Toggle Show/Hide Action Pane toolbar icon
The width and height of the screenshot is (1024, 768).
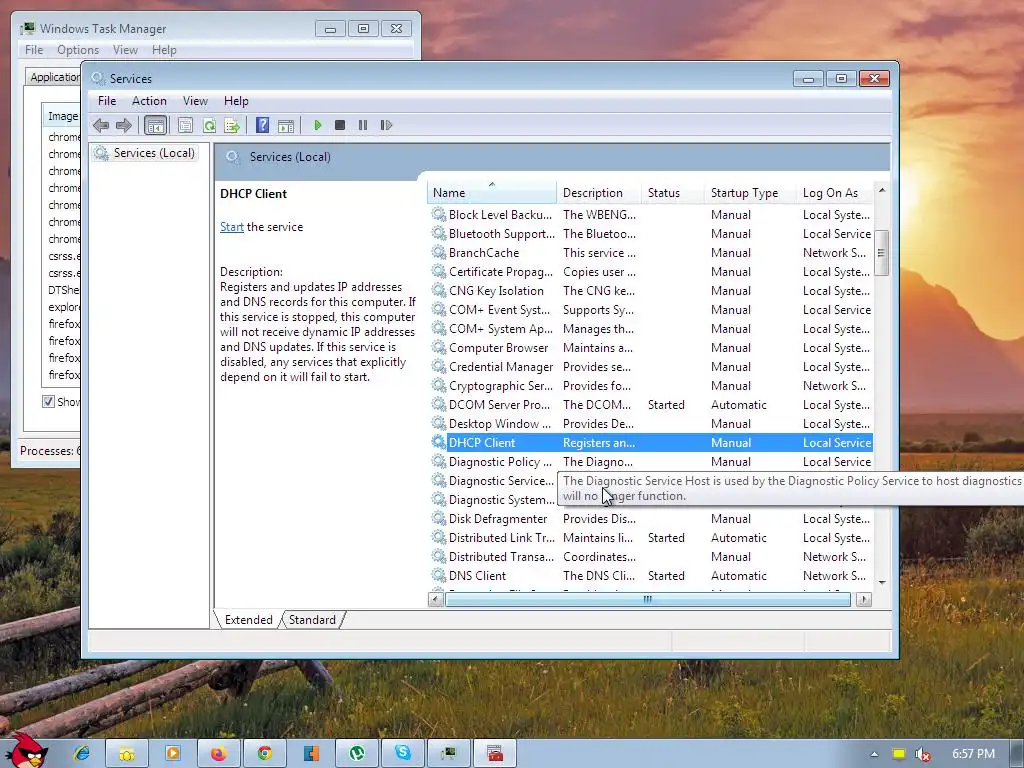286,125
